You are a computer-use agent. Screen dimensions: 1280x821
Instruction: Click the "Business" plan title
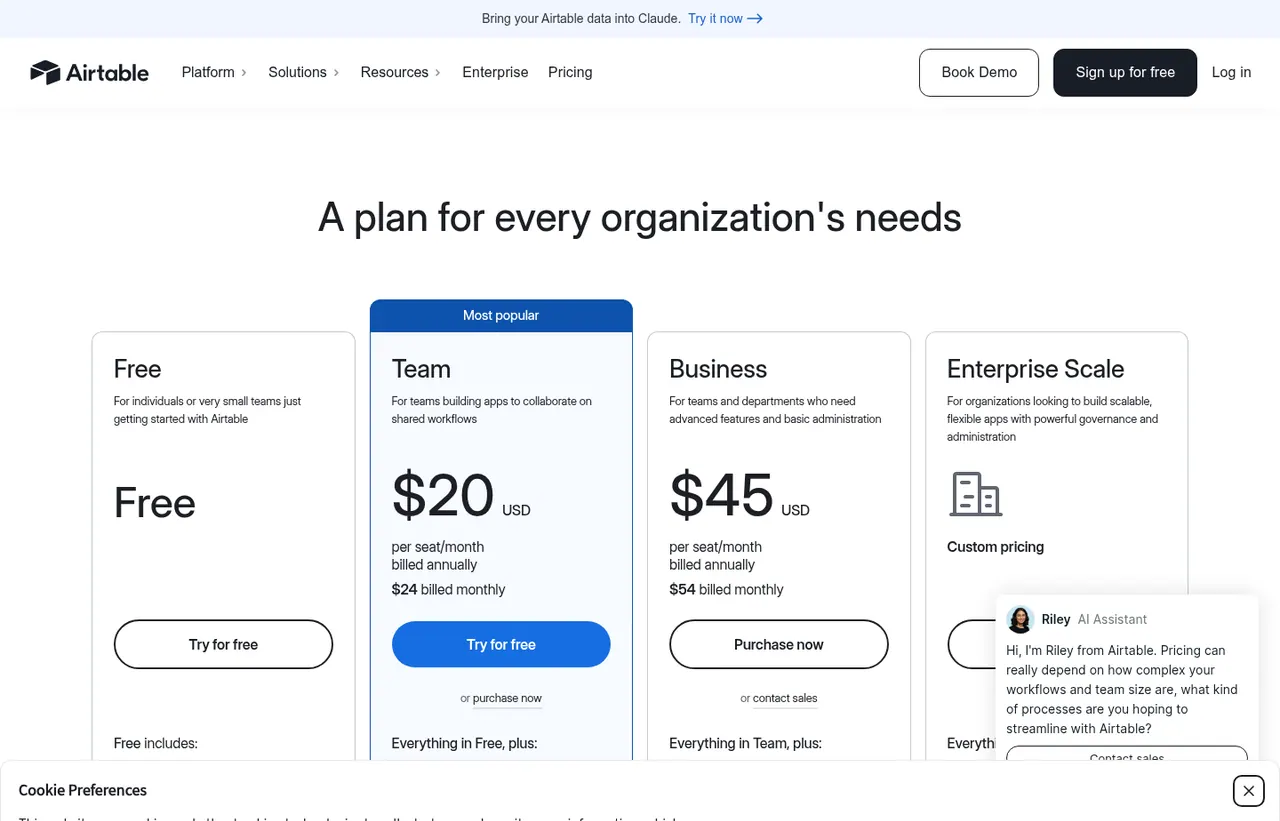[x=718, y=369]
